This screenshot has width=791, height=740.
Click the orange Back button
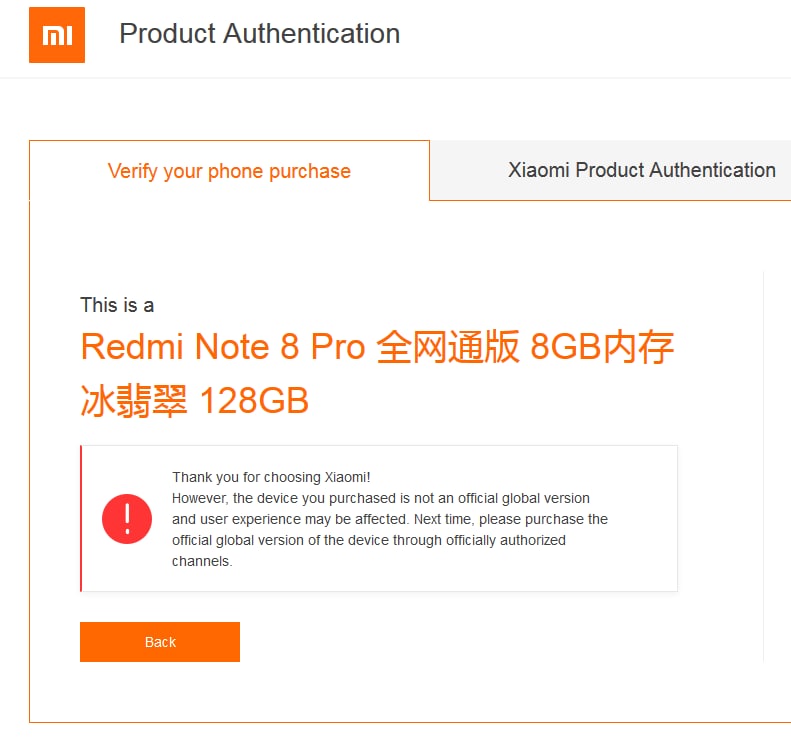tap(160, 642)
